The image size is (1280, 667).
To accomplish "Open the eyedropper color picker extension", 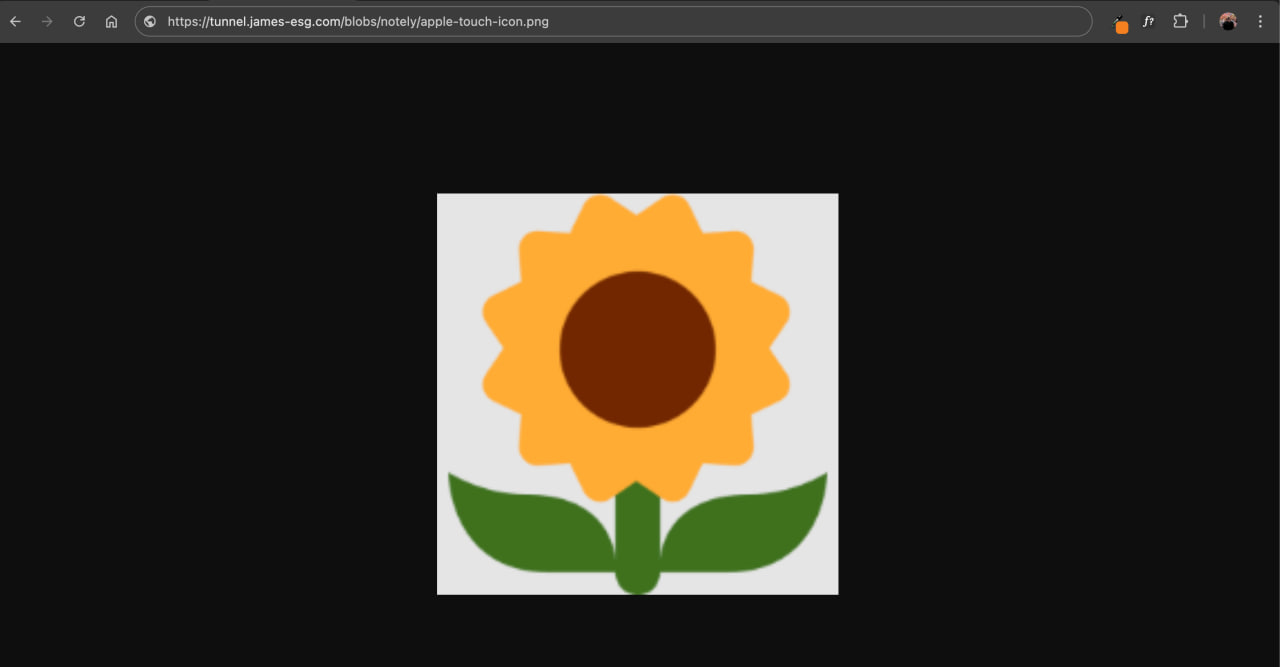I will coord(1119,19).
